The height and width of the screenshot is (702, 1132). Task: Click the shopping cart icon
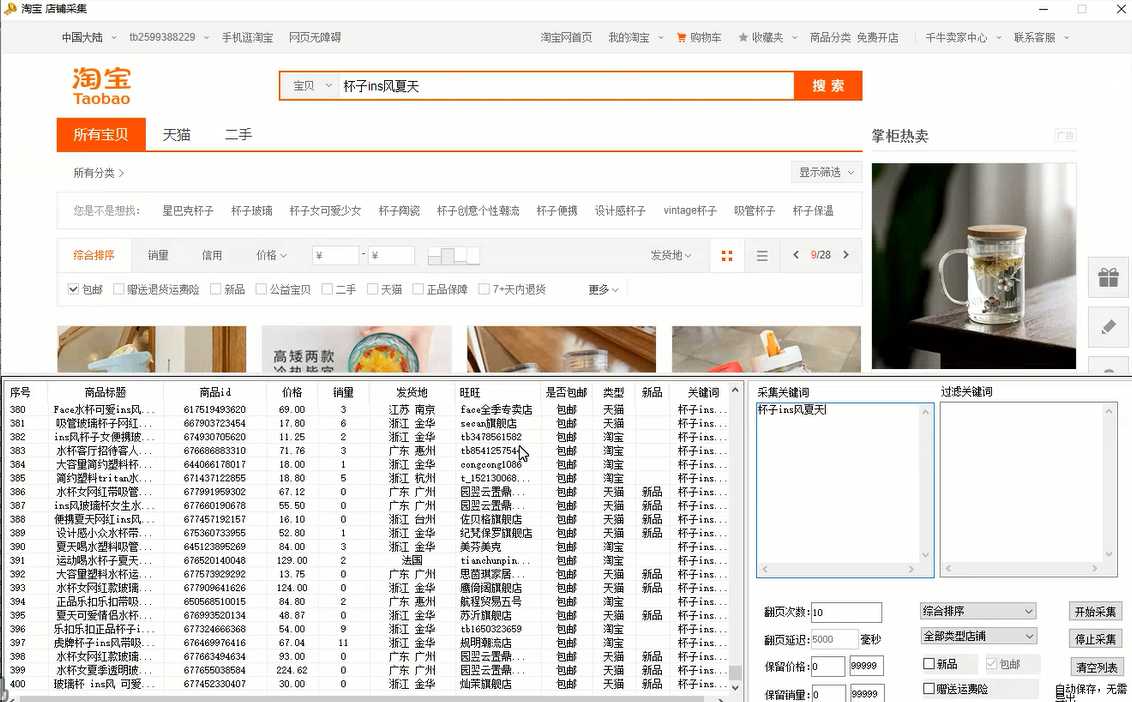[681, 38]
